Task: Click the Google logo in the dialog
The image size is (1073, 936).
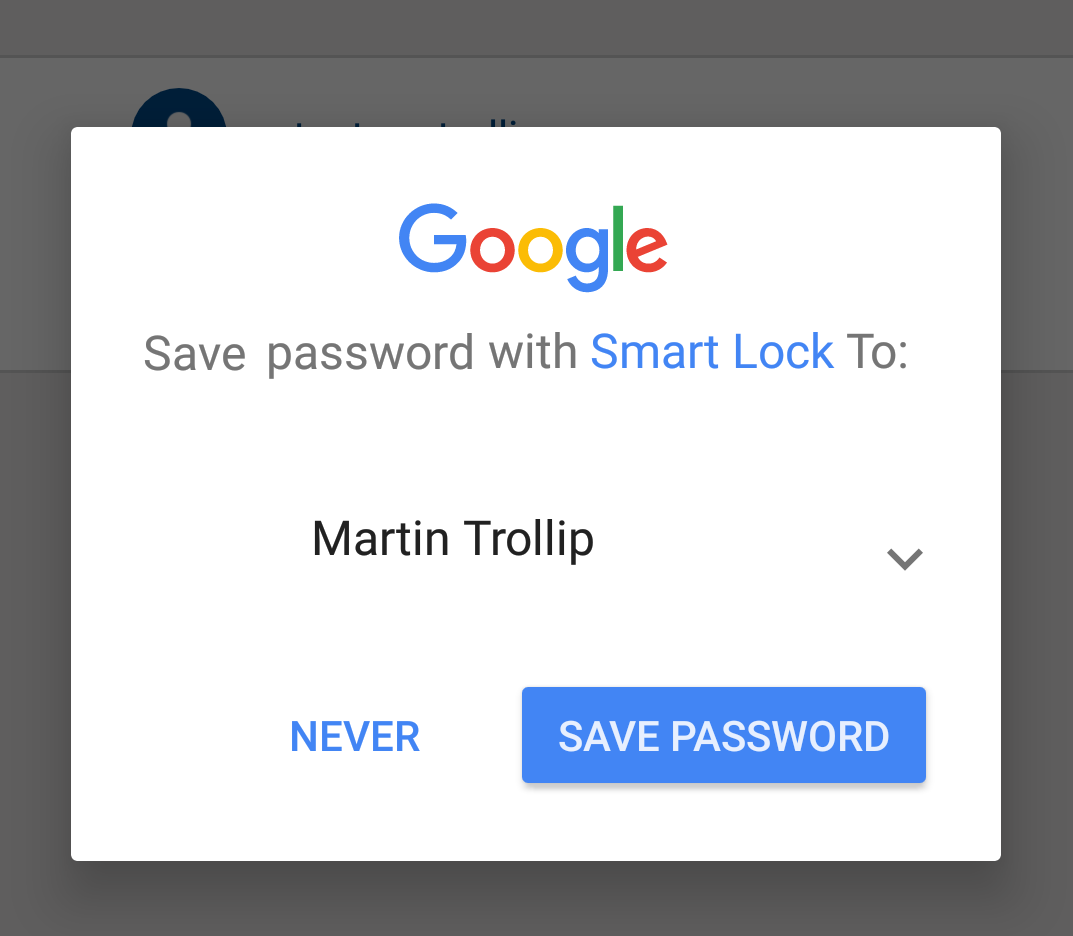Action: tap(533, 247)
